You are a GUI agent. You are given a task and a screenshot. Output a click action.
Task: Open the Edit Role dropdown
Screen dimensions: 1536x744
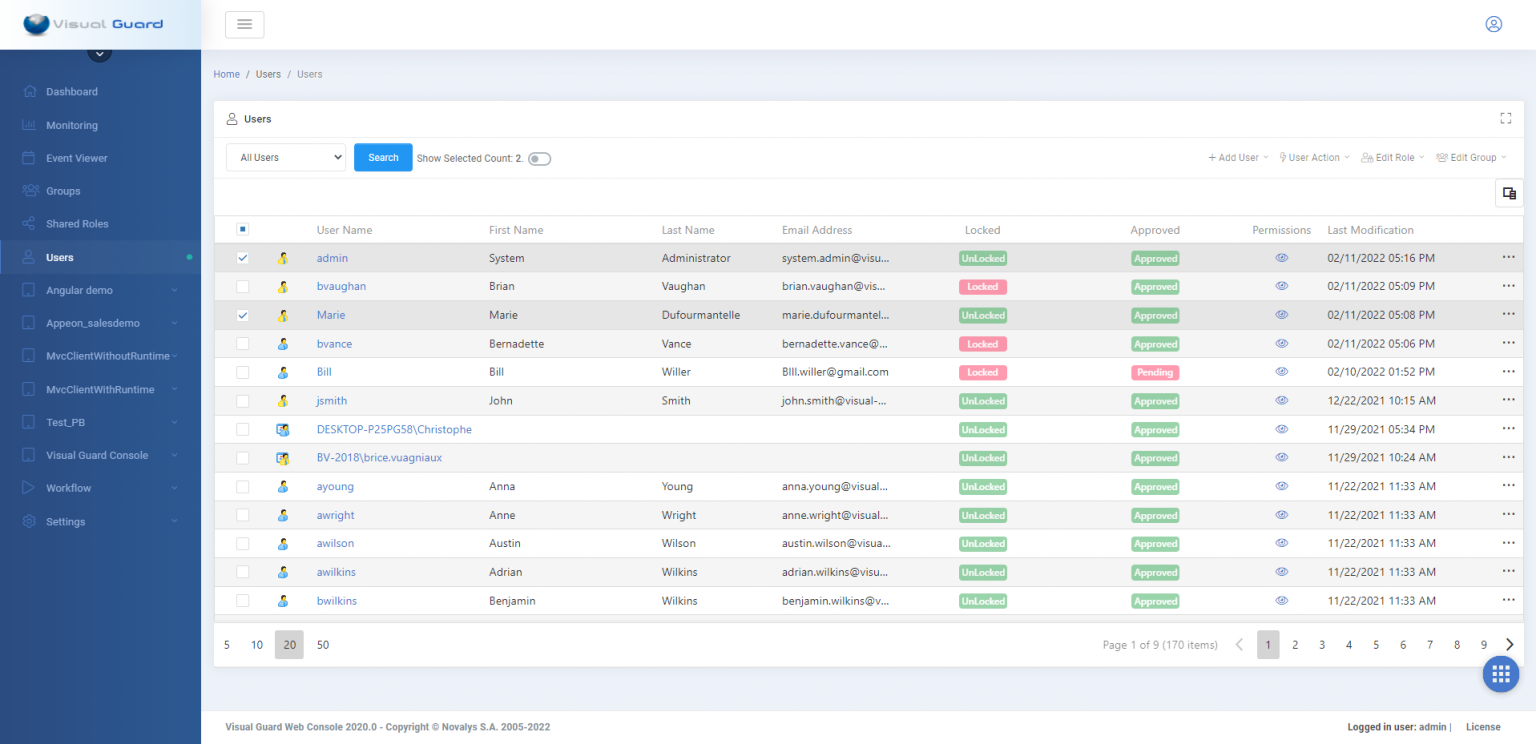(x=1393, y=157)
